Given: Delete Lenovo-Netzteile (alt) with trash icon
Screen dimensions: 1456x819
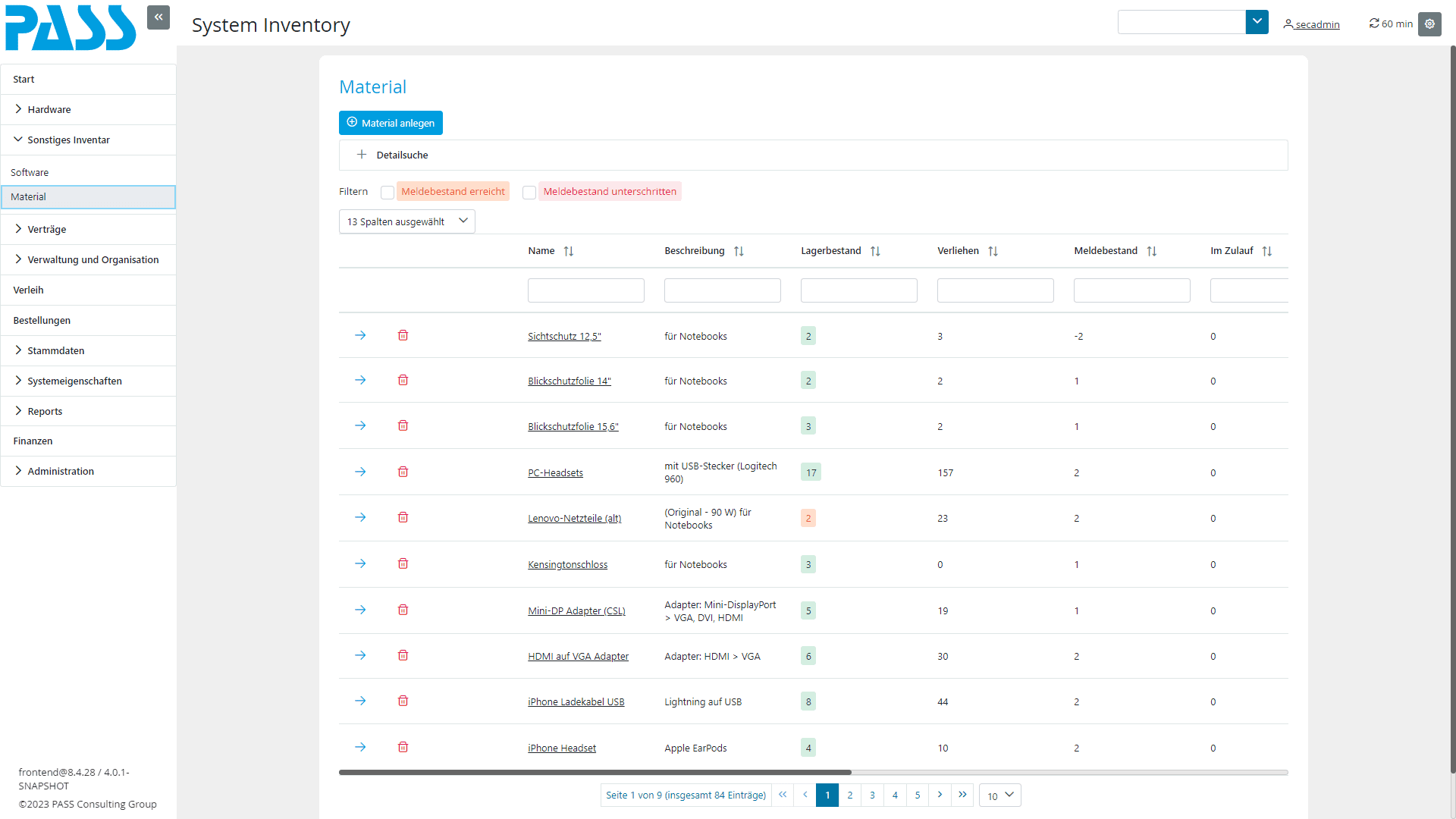Looking at the screenshot, I should point(403,517).
